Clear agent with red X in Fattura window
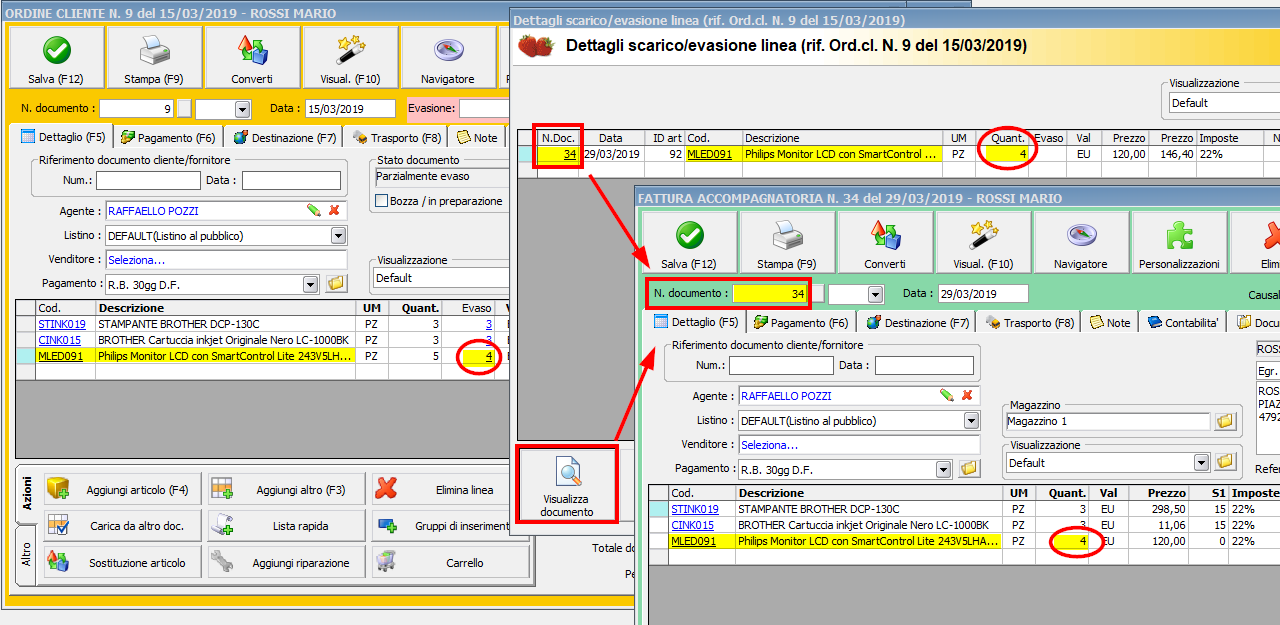The width and height of the screenshot is (1280, 625). [967, 396]
